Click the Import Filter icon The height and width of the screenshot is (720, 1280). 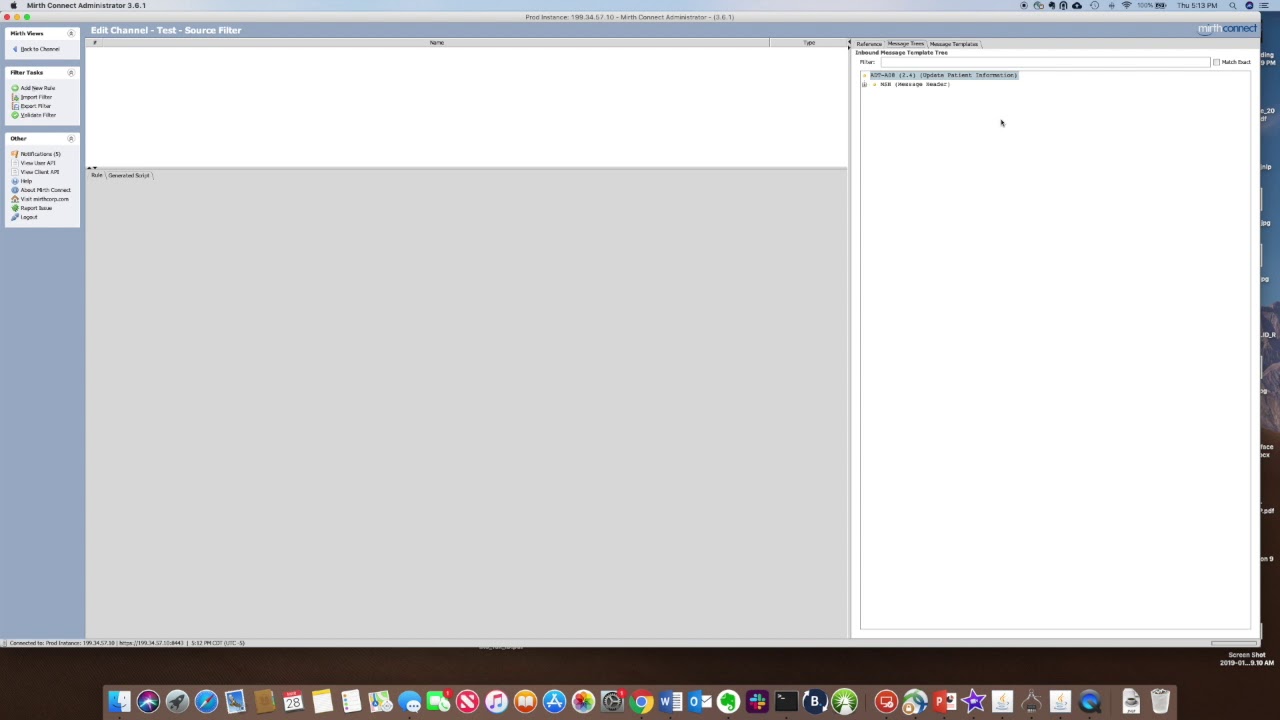[x=15, y=97]
